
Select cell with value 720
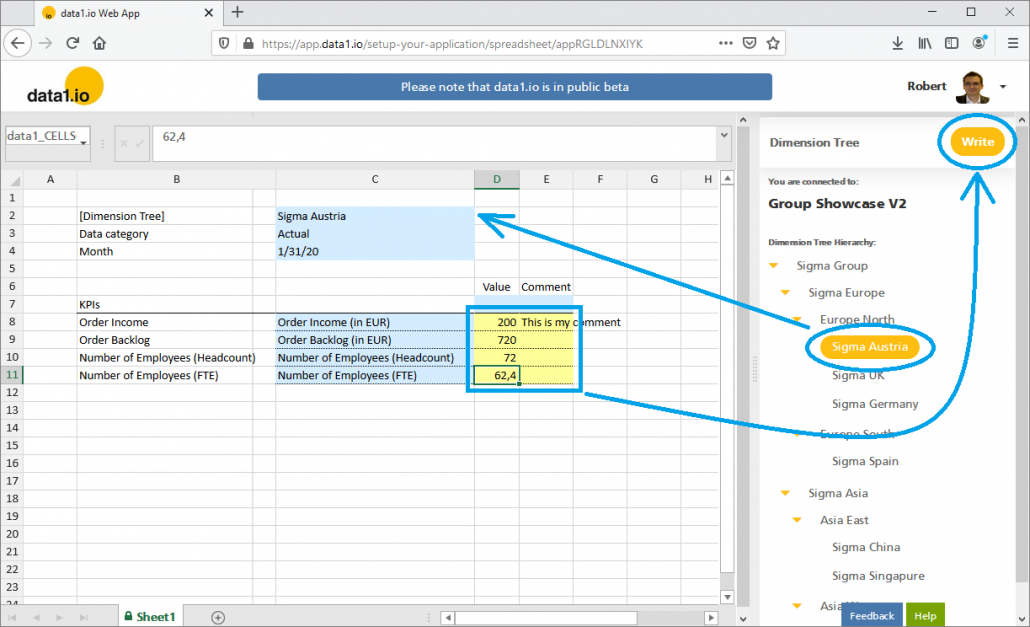coord(497,339)
